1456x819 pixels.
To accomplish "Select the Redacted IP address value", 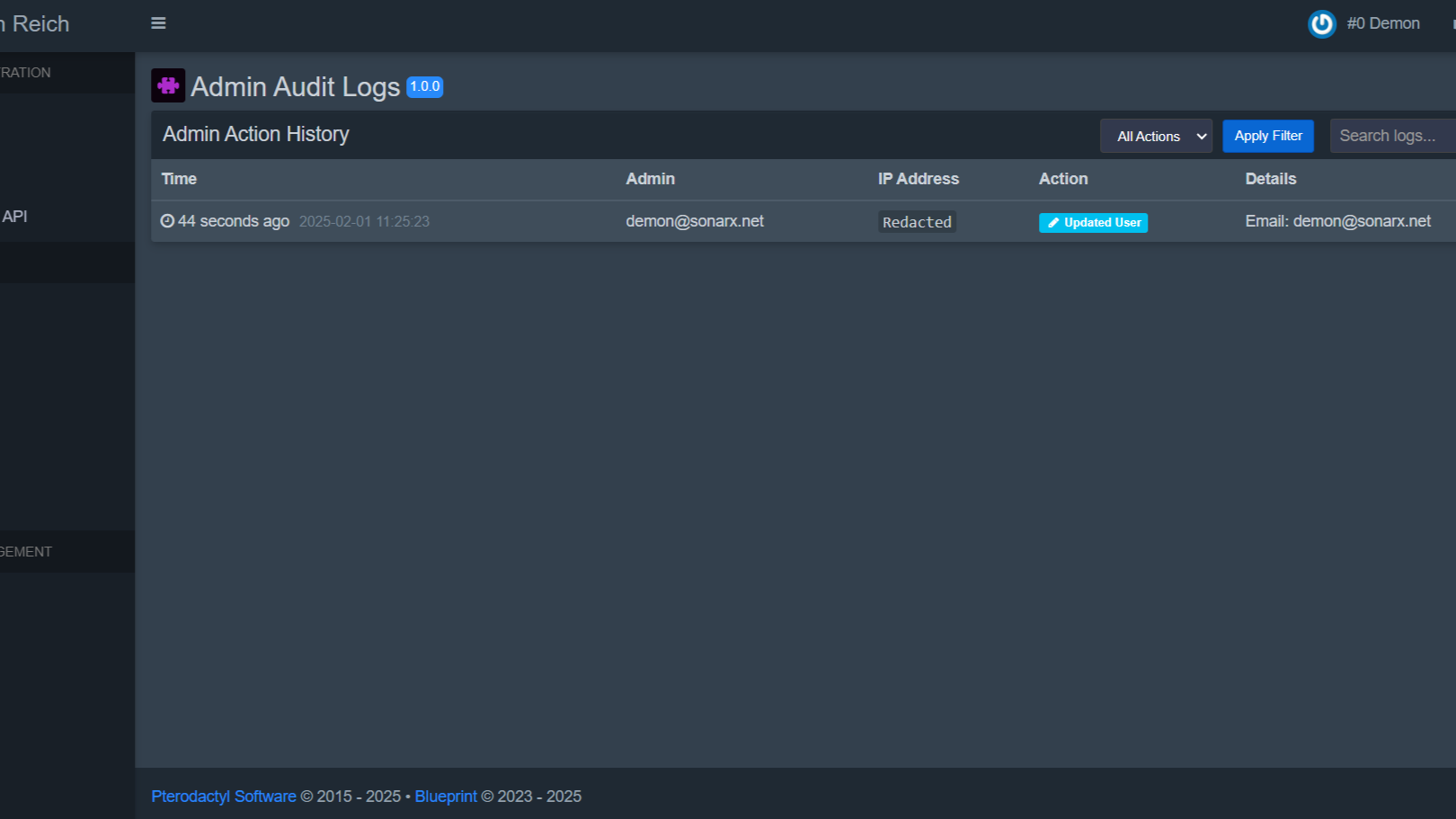I will [917, 222].
